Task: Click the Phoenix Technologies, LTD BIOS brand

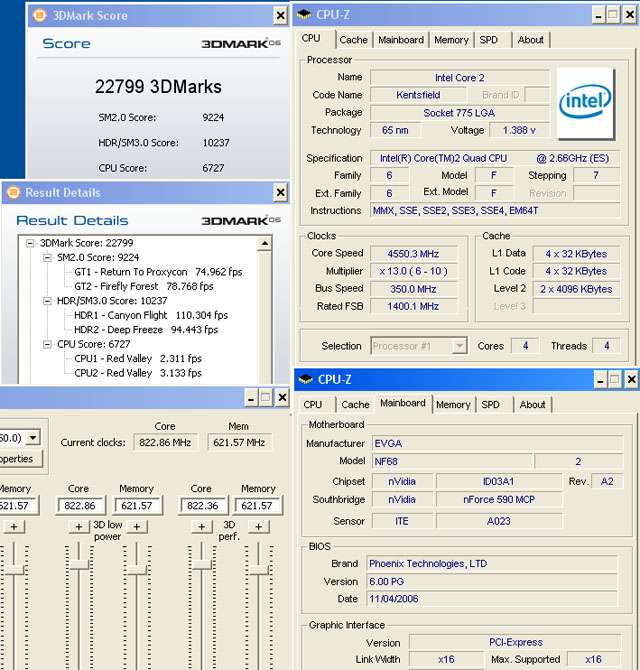Action: point(492,564)
